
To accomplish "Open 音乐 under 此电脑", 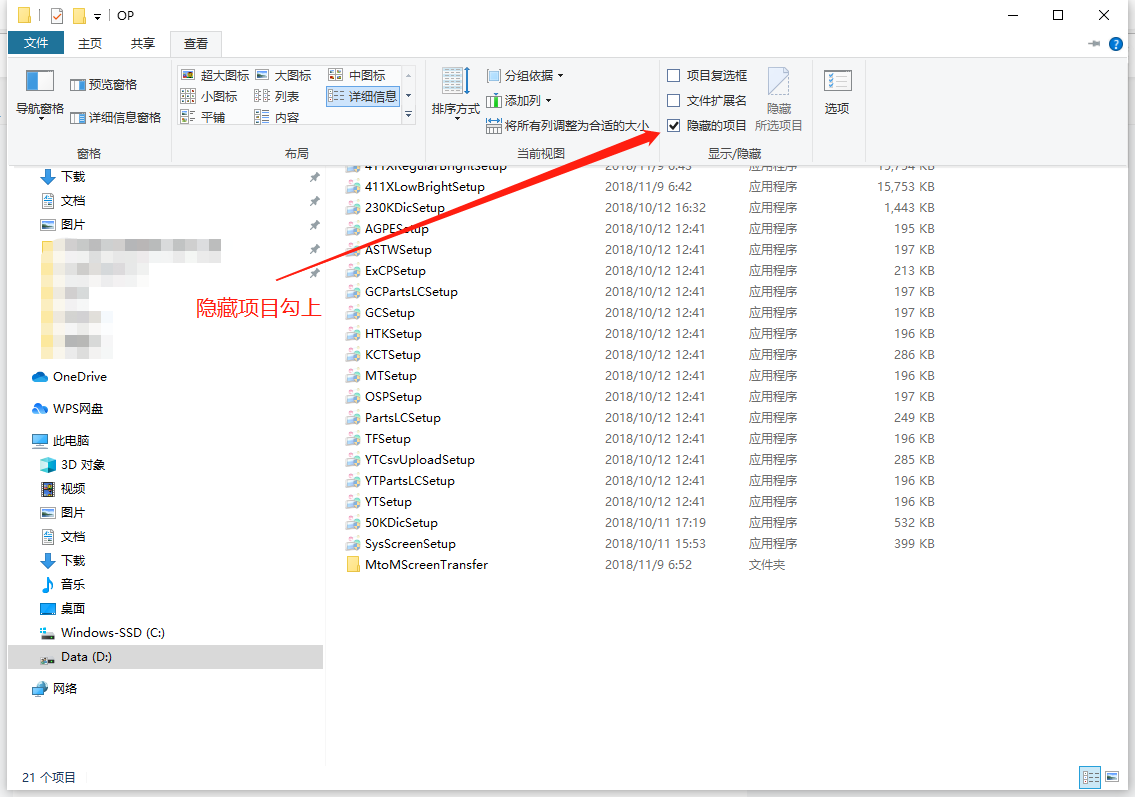I will click(x=63, y=584).
